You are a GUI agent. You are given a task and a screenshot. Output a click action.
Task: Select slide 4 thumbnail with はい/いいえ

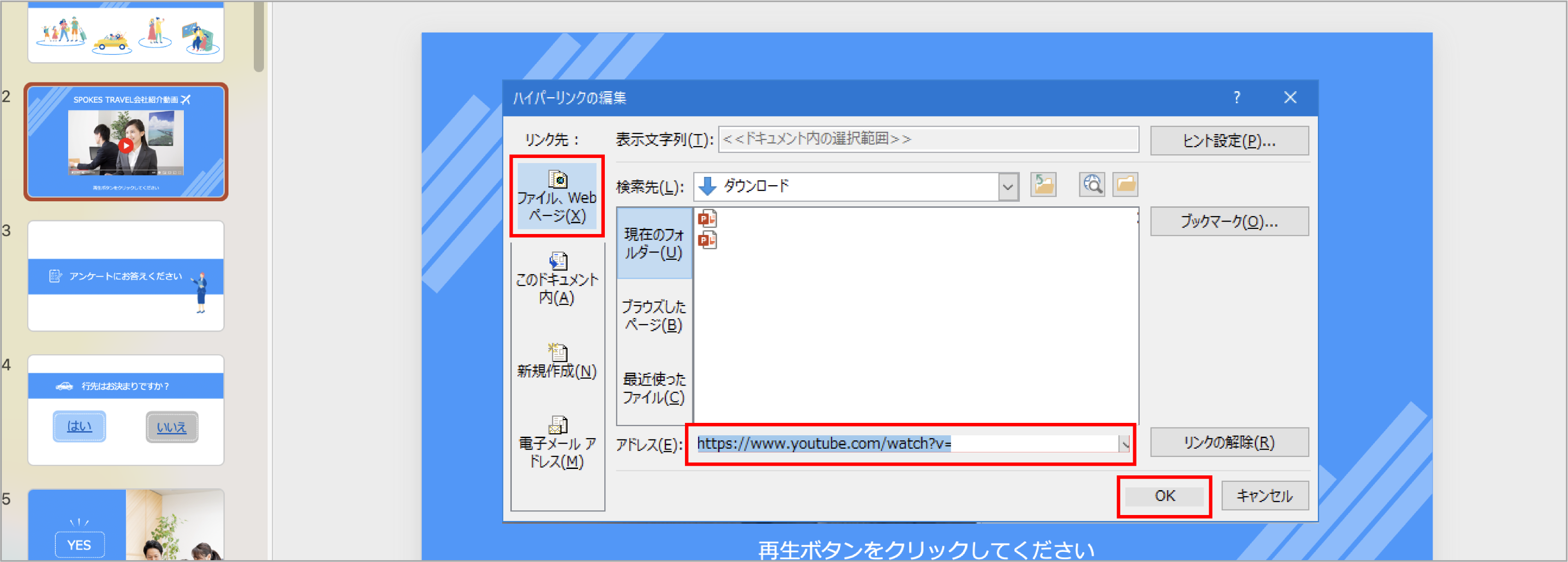125,410
